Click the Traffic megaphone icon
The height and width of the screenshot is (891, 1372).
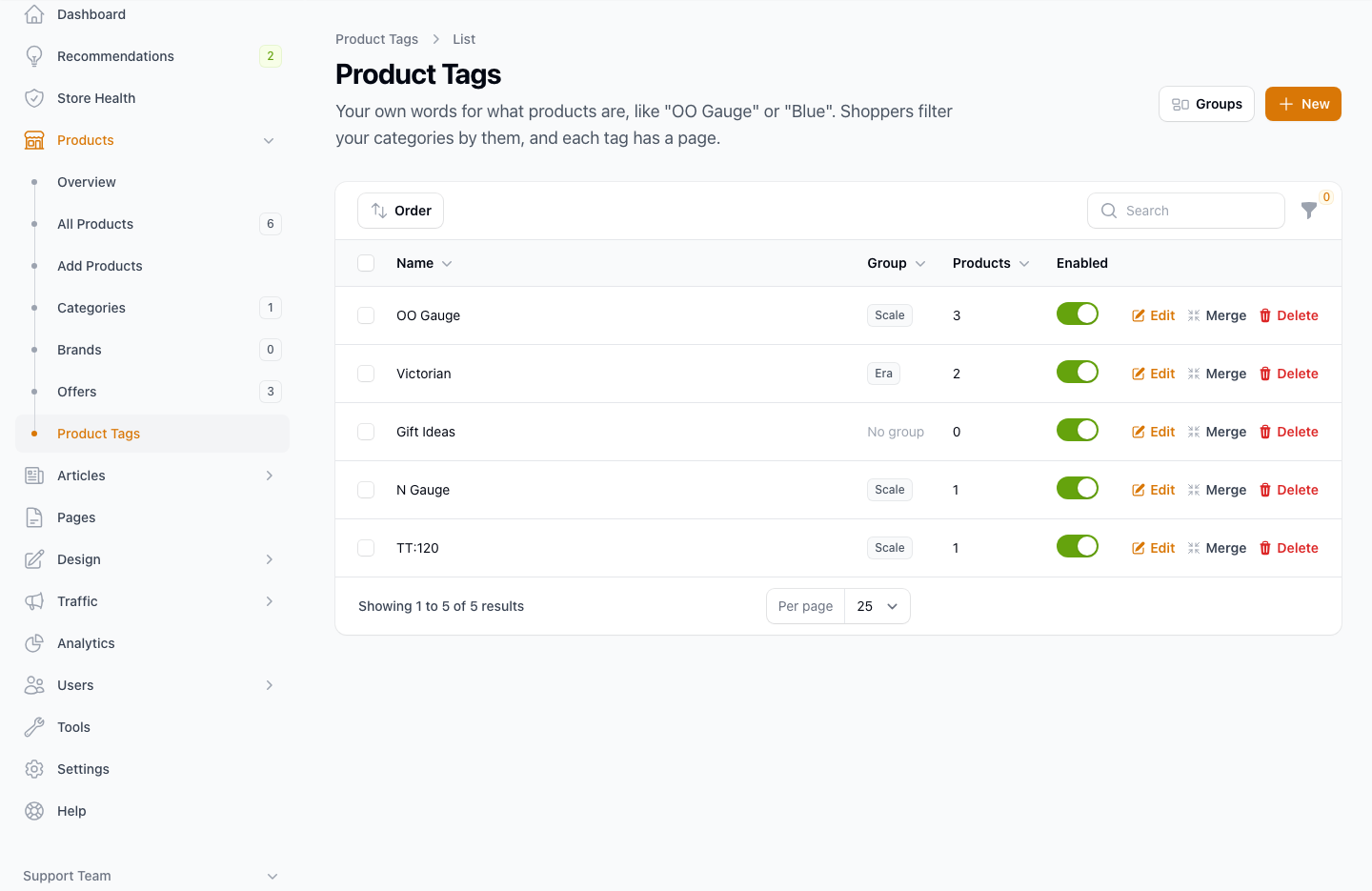coord(34,601)
